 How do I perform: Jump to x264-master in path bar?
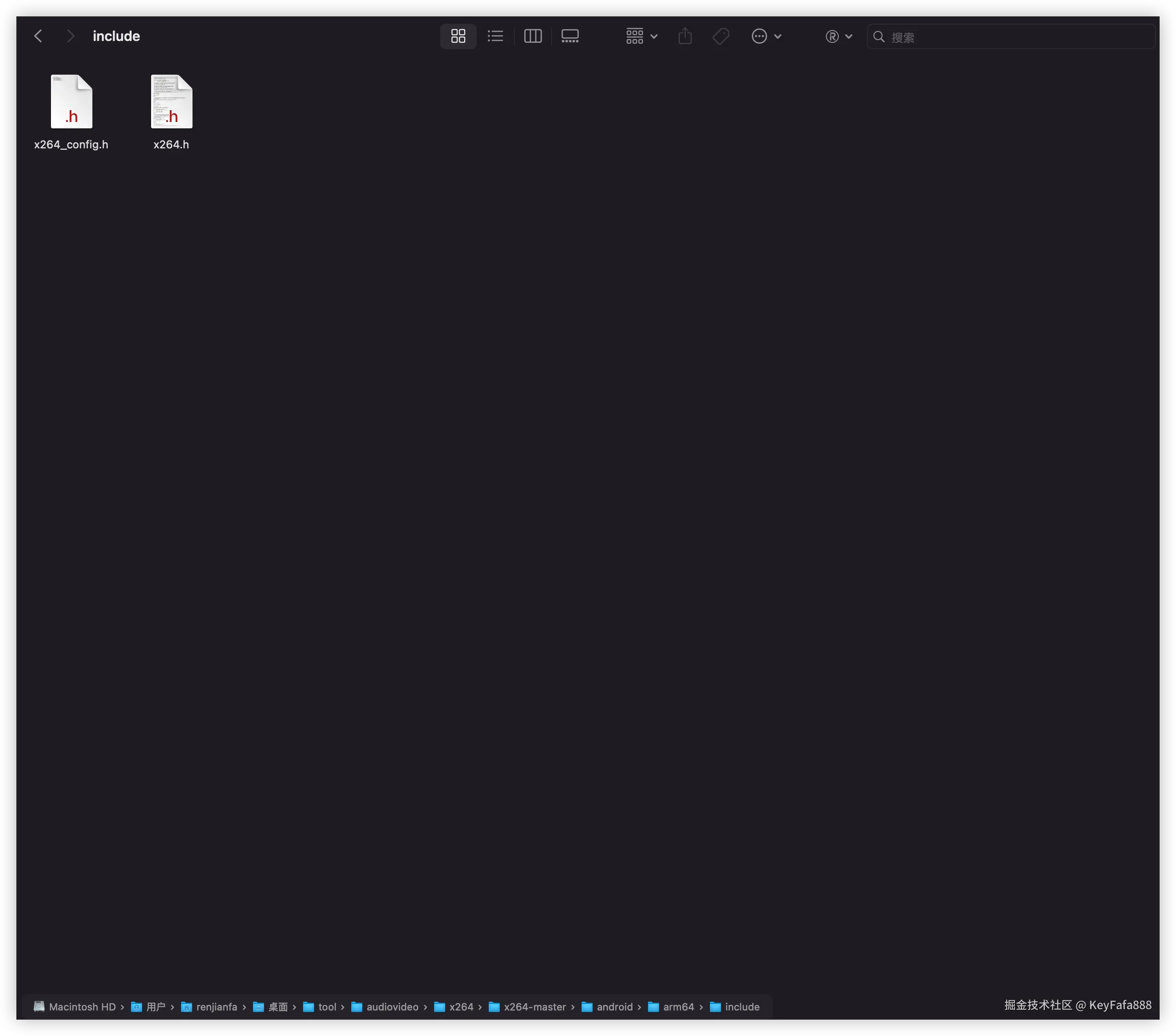[534, 1007]
